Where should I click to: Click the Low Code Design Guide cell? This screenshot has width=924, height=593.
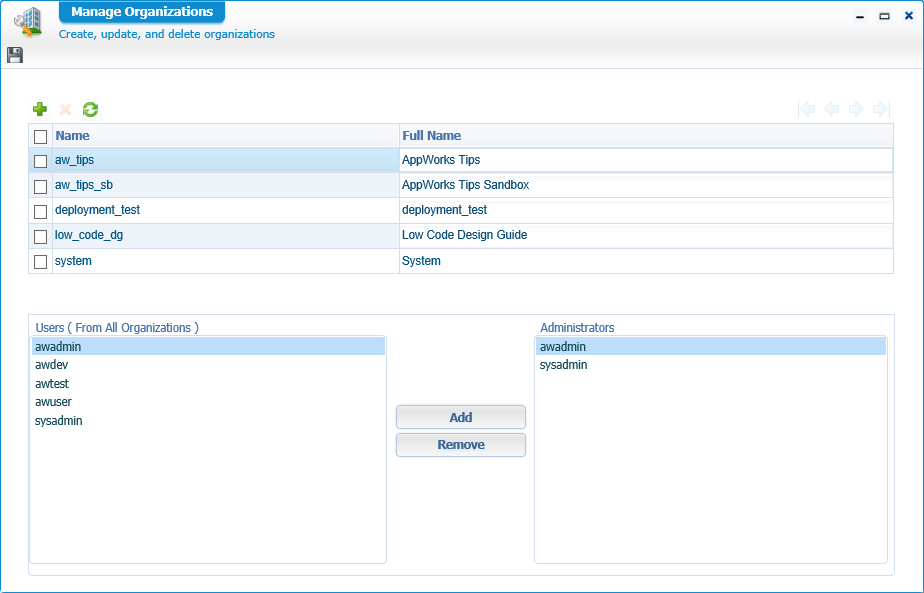click(646, 236)
